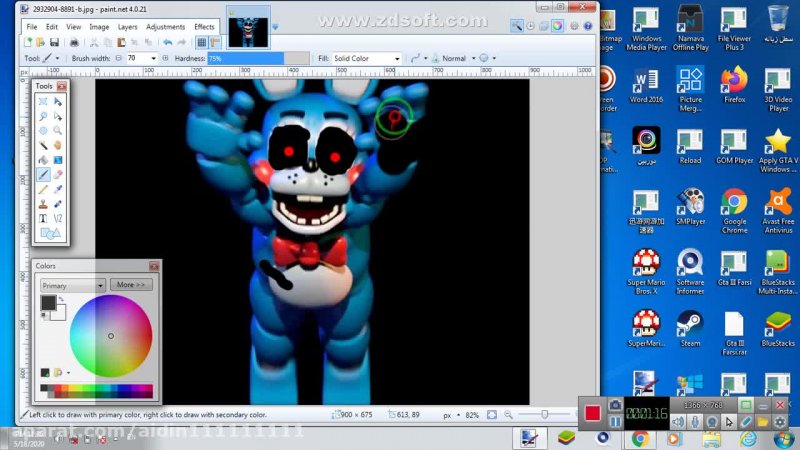Open the Adjustments menu
Image resolution: width=800 pixels, height=450 pixels.
(165, 27)
